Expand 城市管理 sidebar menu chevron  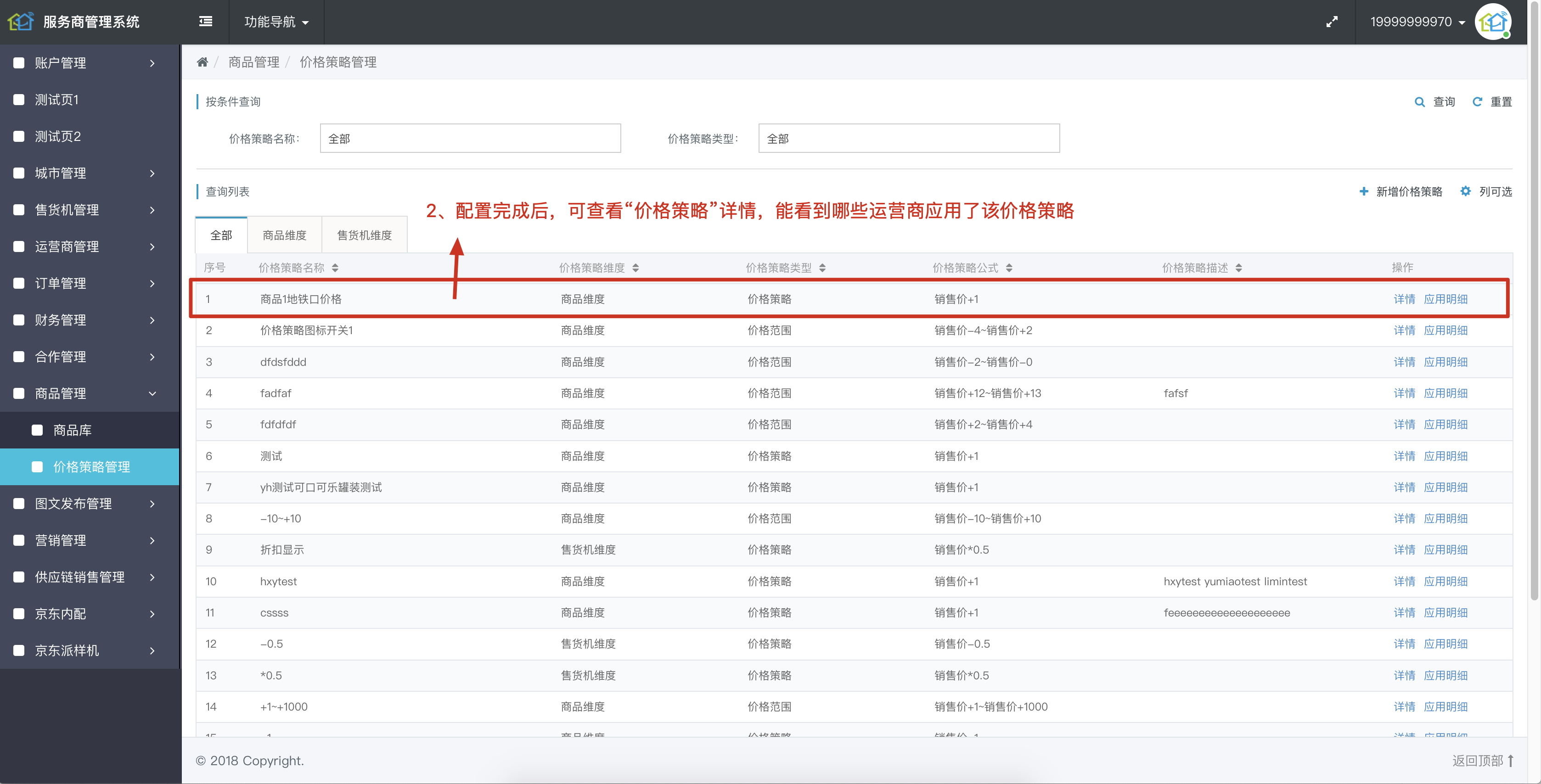[152, 174]
